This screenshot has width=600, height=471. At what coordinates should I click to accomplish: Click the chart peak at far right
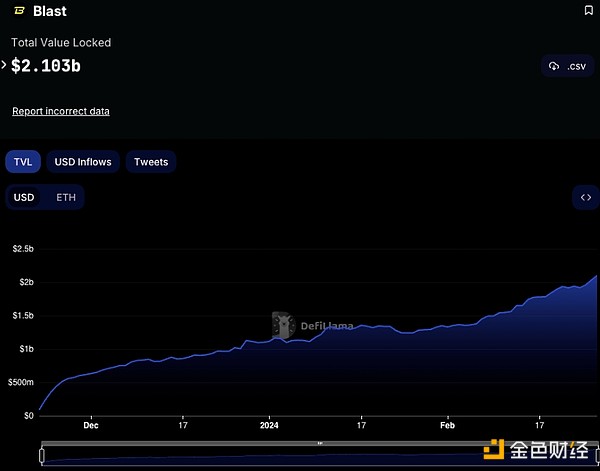pos(596,276)
